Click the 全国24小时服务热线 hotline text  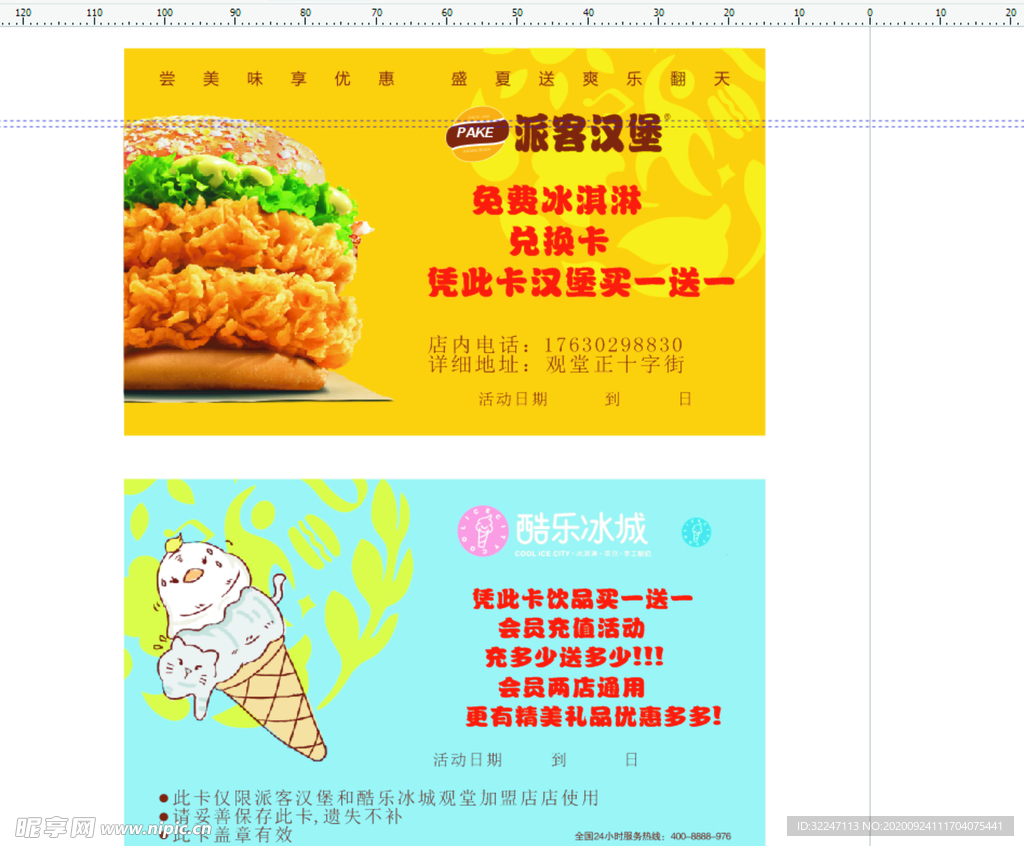(652, 836)
